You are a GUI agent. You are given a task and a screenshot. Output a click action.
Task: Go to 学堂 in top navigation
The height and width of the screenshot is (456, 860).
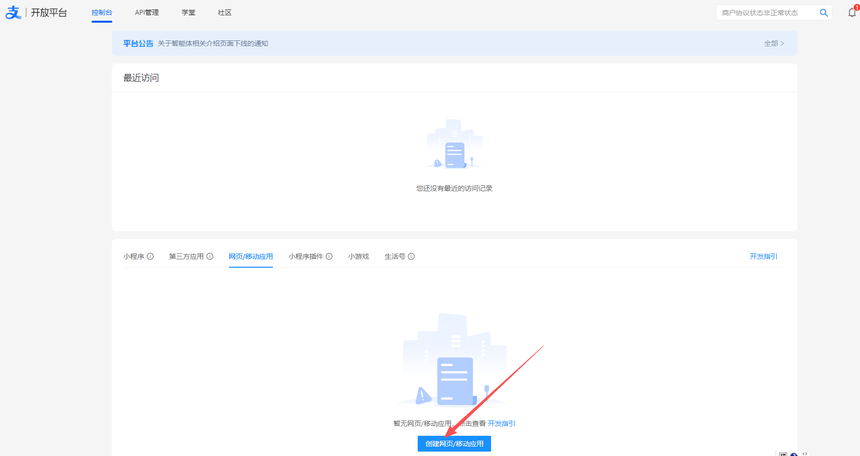[189, 13]
